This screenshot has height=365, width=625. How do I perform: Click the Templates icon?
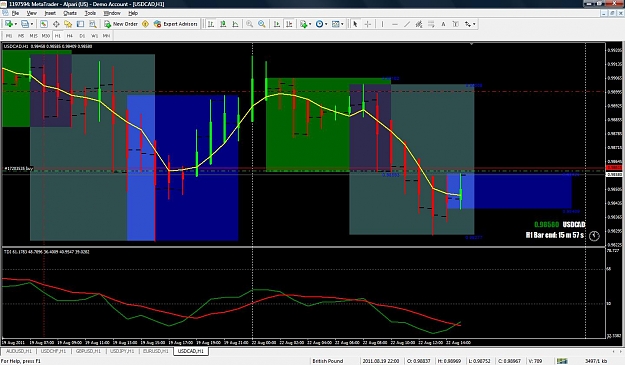tap(336, 24)
